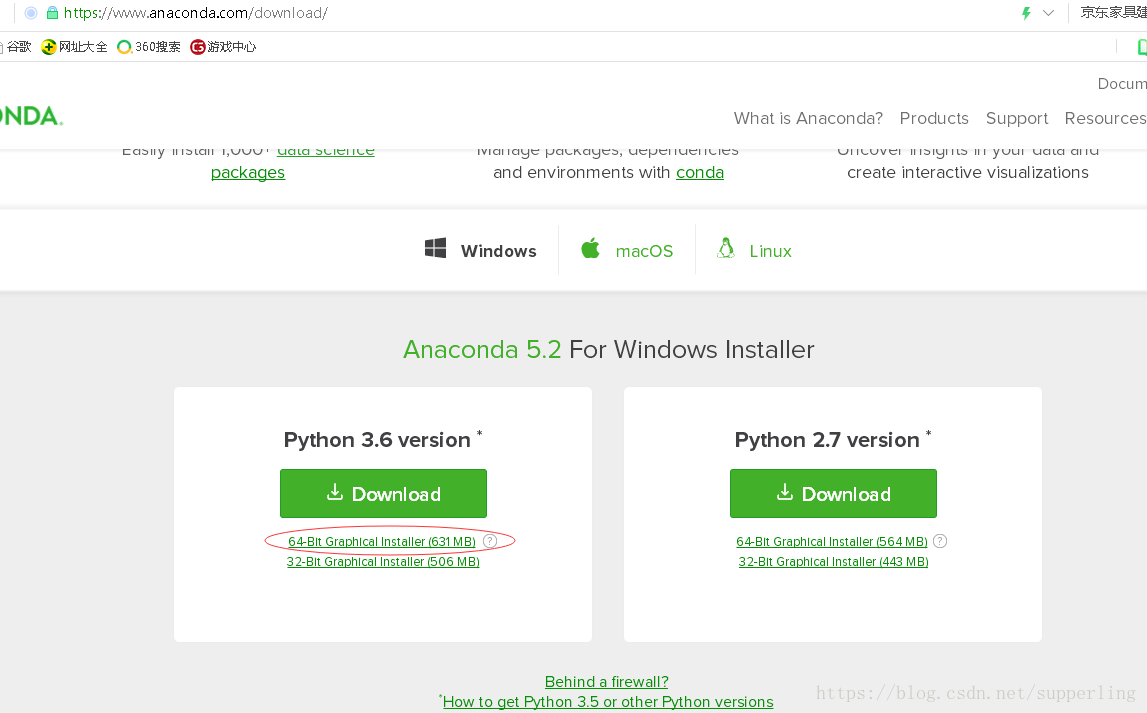Click the Python 3.6 Download button
1147x713 pixels.
(383, 494)
